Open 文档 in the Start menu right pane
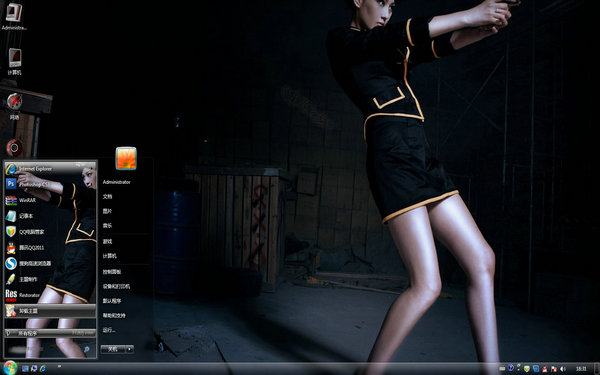The height and width of the screenshot is (375, 600). (108, 196)
